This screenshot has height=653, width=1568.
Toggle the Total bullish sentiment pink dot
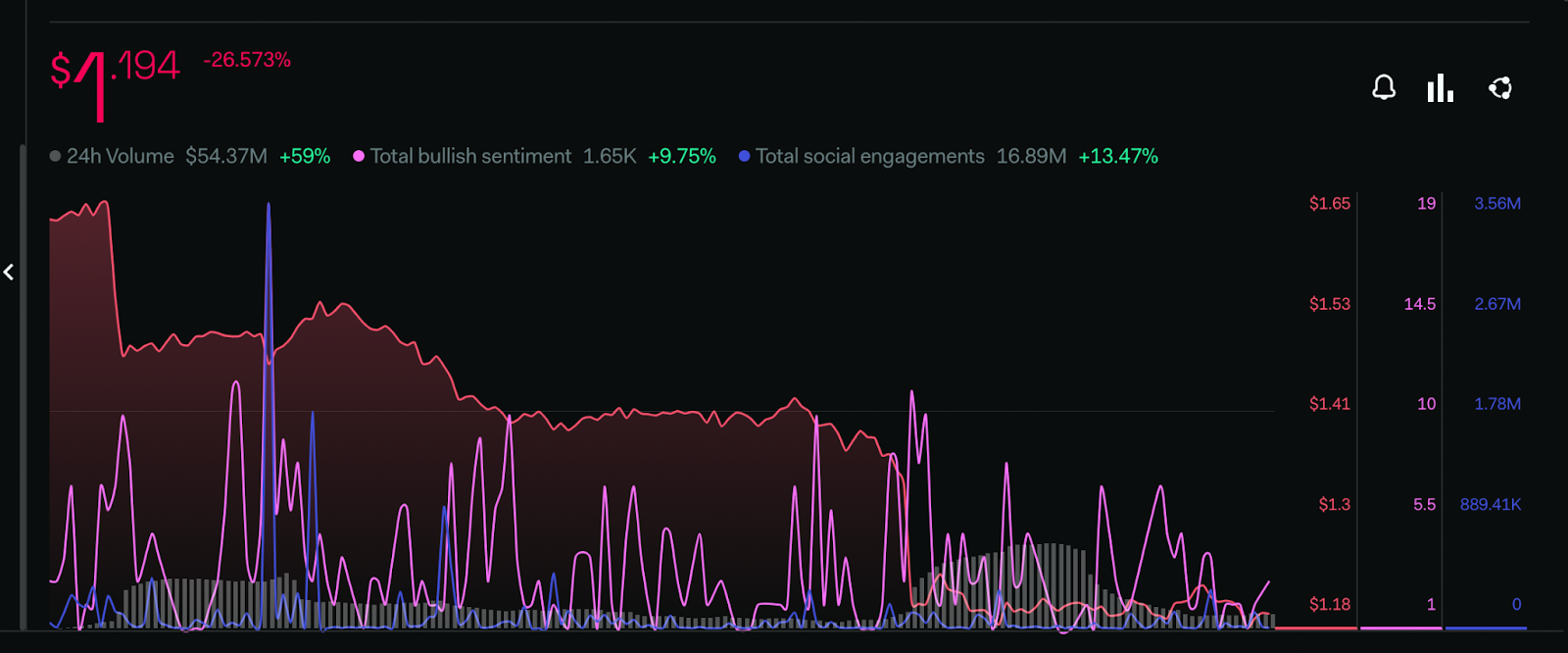tap(359, 156)
